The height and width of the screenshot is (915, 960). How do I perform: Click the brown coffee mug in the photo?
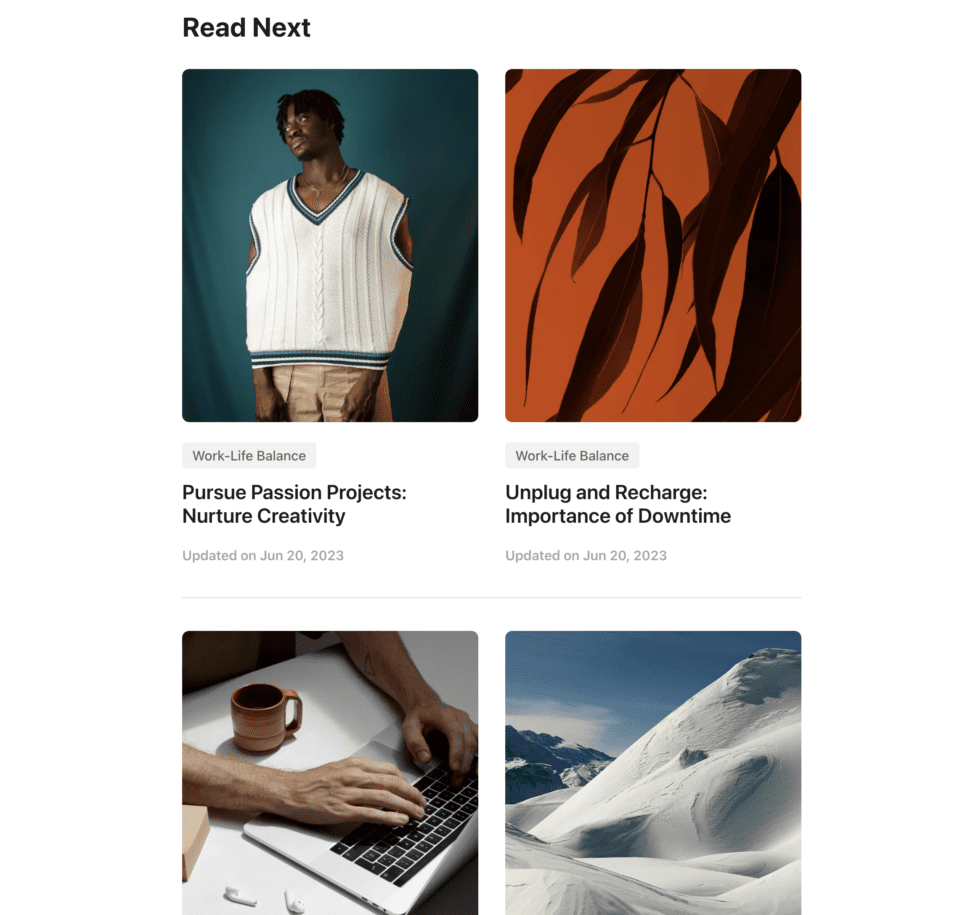tap(265, 717)
